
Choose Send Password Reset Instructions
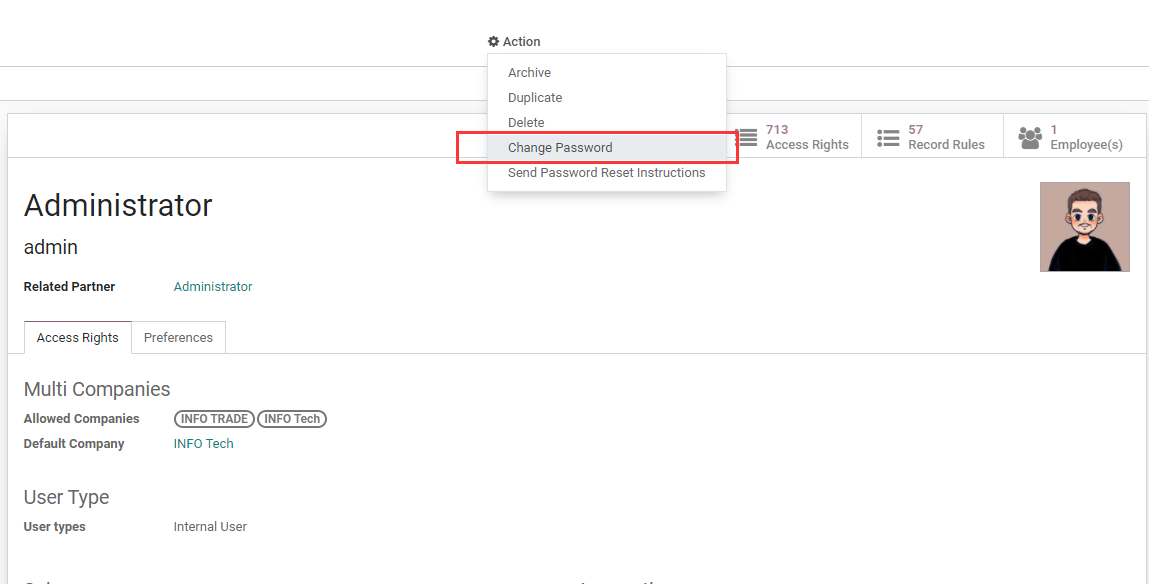607,172
